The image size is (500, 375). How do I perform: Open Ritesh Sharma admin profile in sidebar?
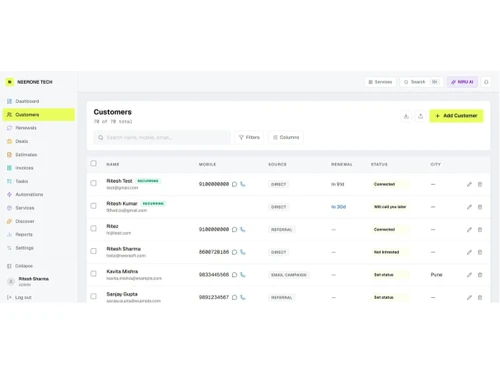pyautogui.click(x=29, y=281)
